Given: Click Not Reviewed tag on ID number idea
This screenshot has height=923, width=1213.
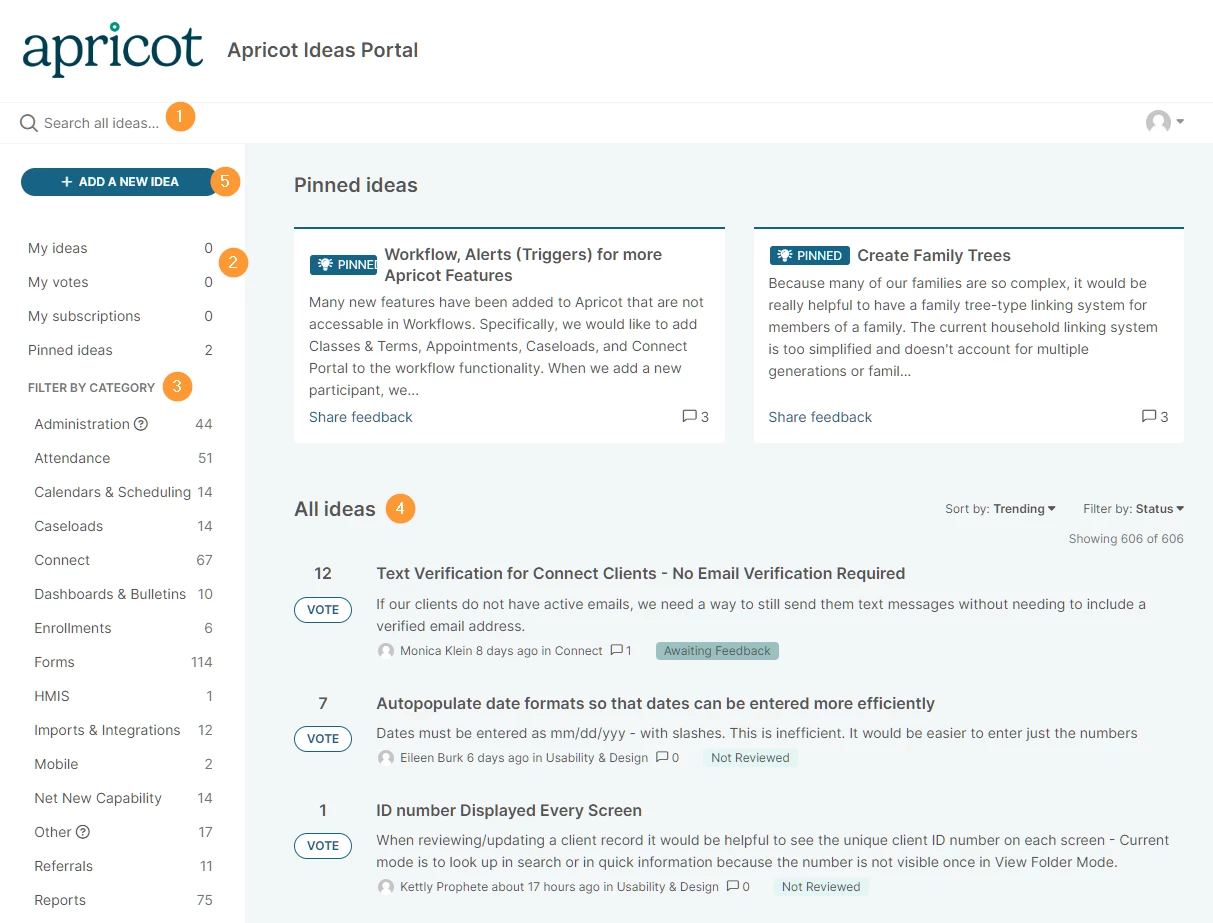Looking at the screenshot, I should click(821, 887).
